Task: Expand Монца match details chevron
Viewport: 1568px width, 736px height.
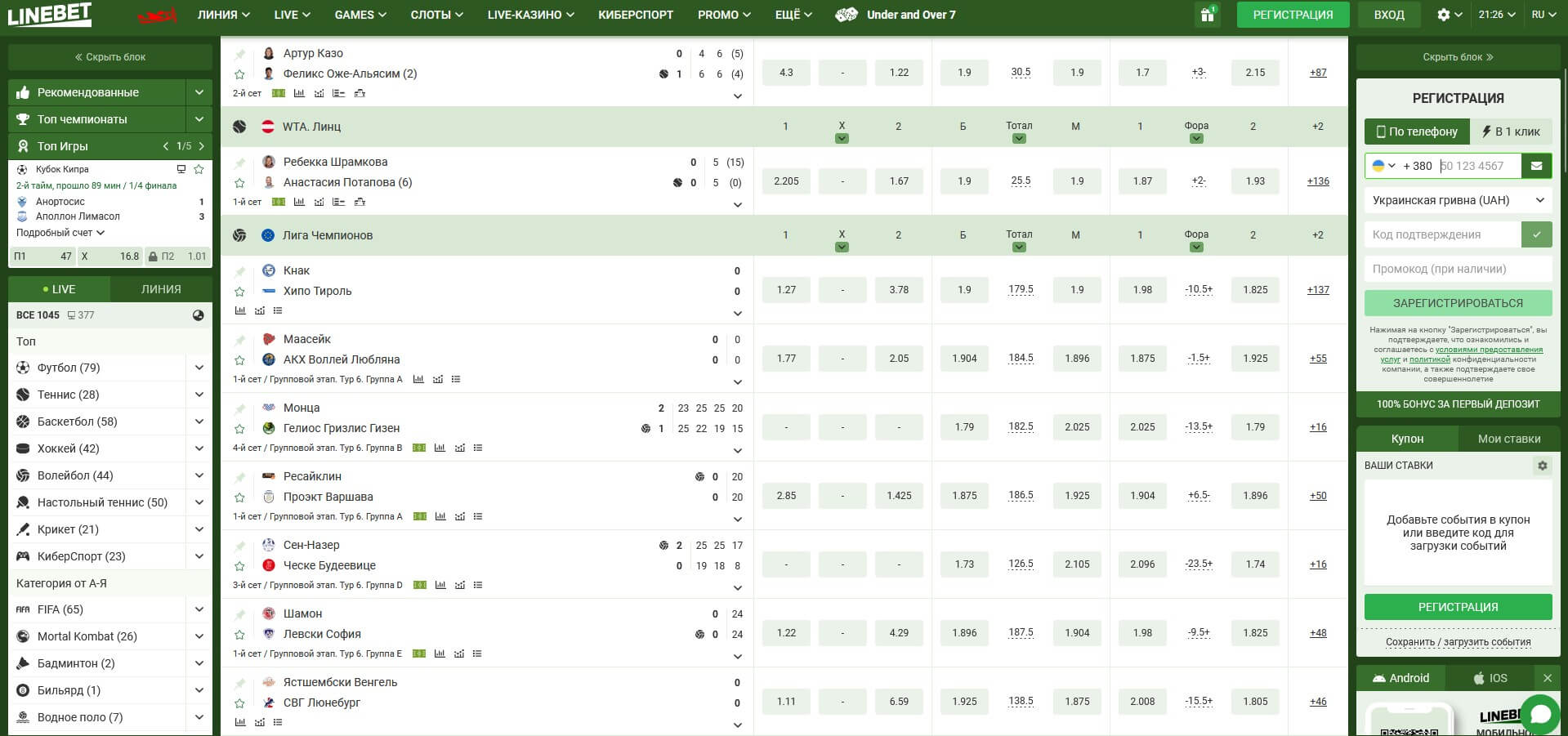Action: (x=738, y=451)
